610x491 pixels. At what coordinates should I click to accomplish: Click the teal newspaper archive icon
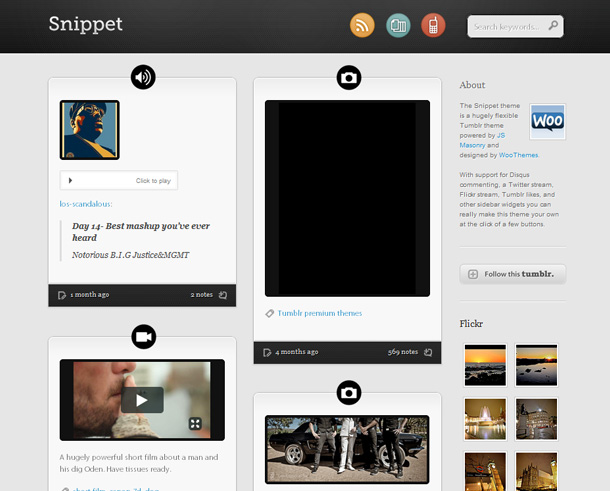[x=398, y=25]
